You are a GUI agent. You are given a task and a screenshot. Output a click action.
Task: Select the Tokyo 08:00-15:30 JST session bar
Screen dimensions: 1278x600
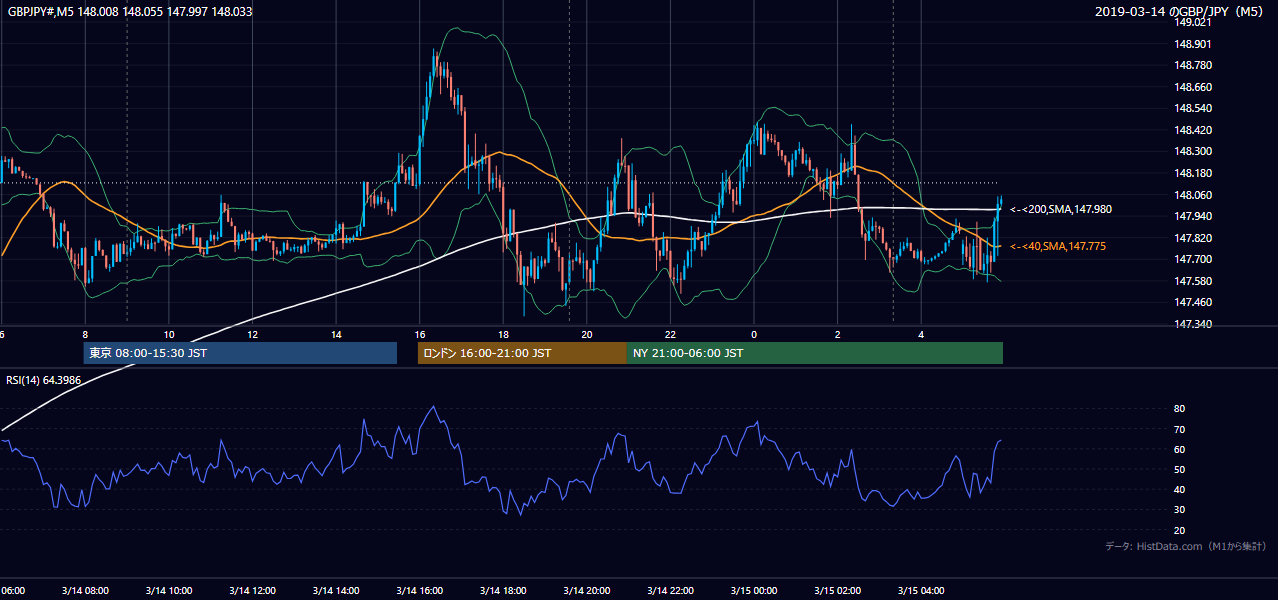pyautogui.click(x=240, y=353)
